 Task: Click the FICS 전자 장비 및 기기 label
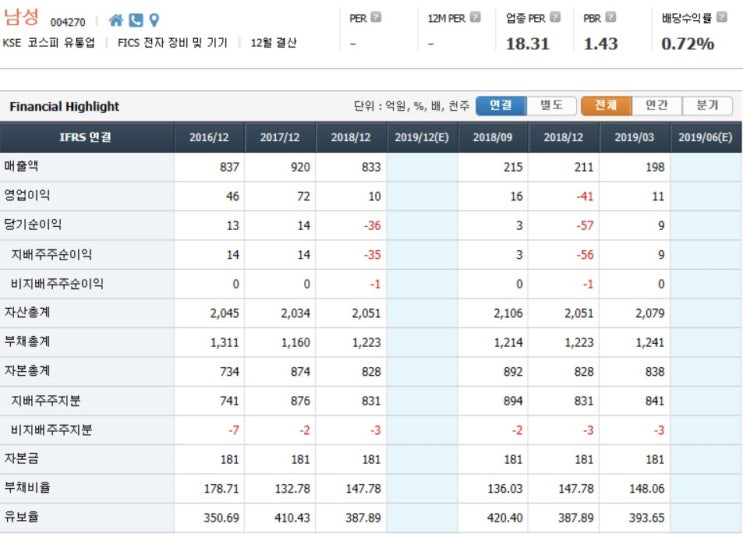click(172, 43)
